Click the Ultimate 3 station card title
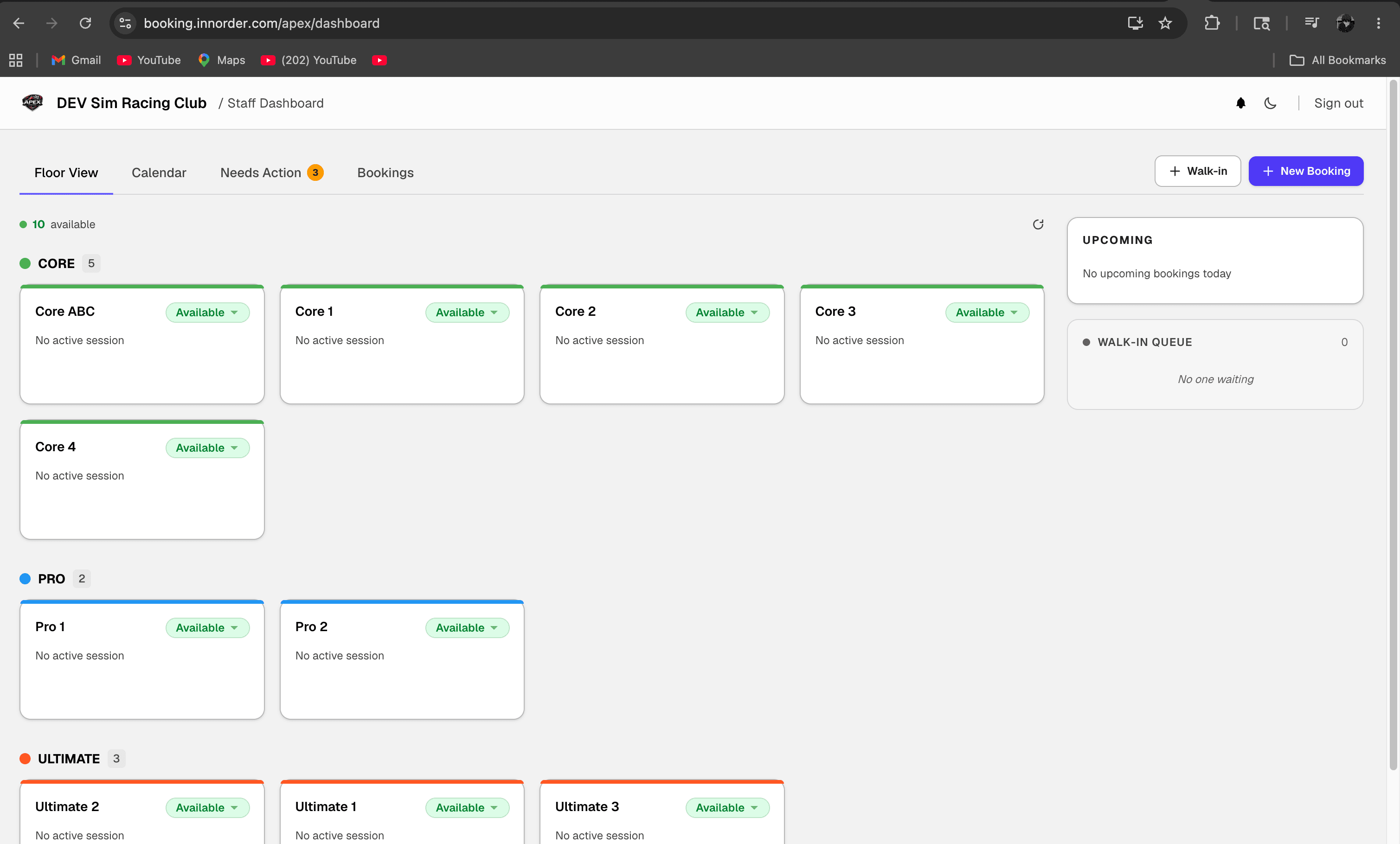 pos(587,806)
